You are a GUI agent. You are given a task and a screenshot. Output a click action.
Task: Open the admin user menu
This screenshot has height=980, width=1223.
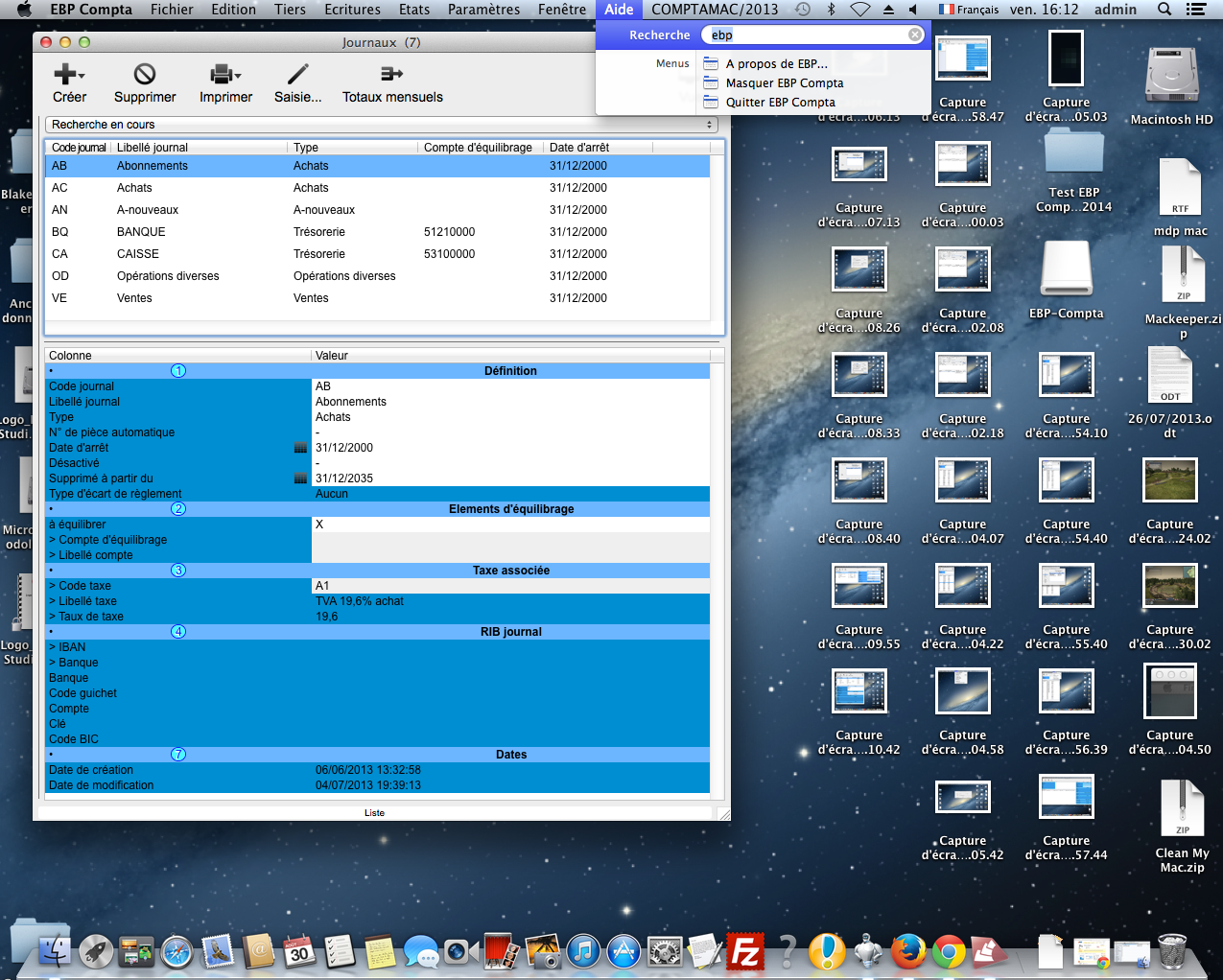(x=1116, y=10)
